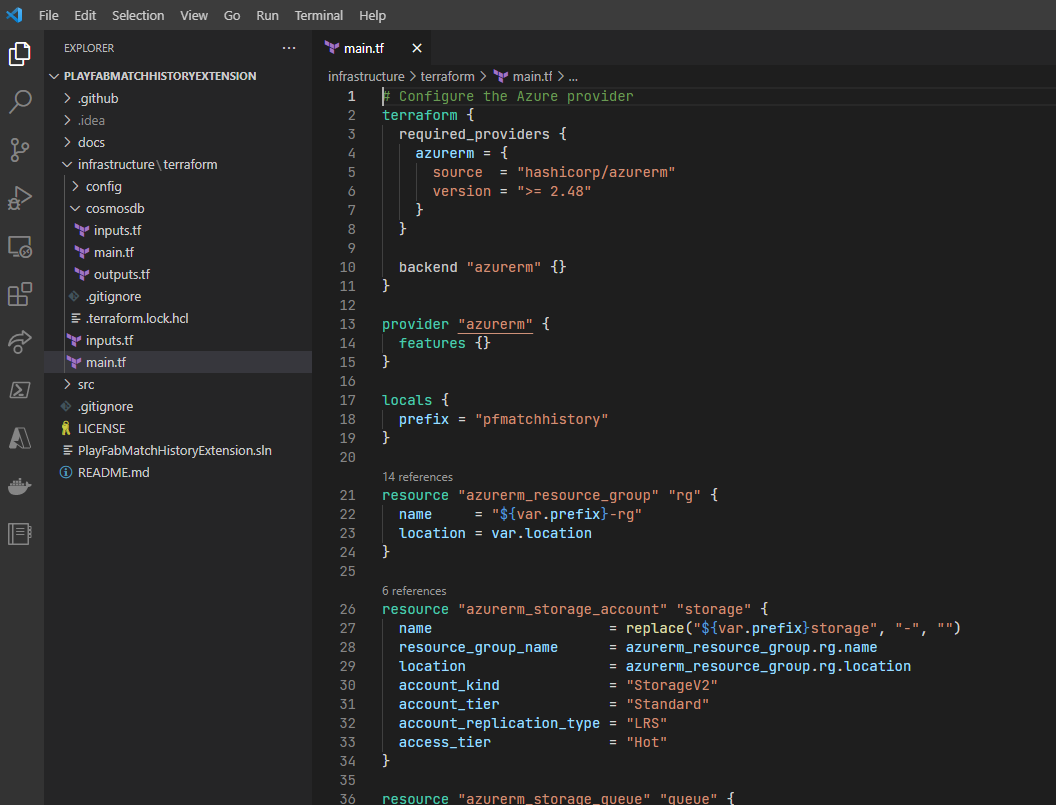Open the Docker view in activity bar

(x=20, y=486)
